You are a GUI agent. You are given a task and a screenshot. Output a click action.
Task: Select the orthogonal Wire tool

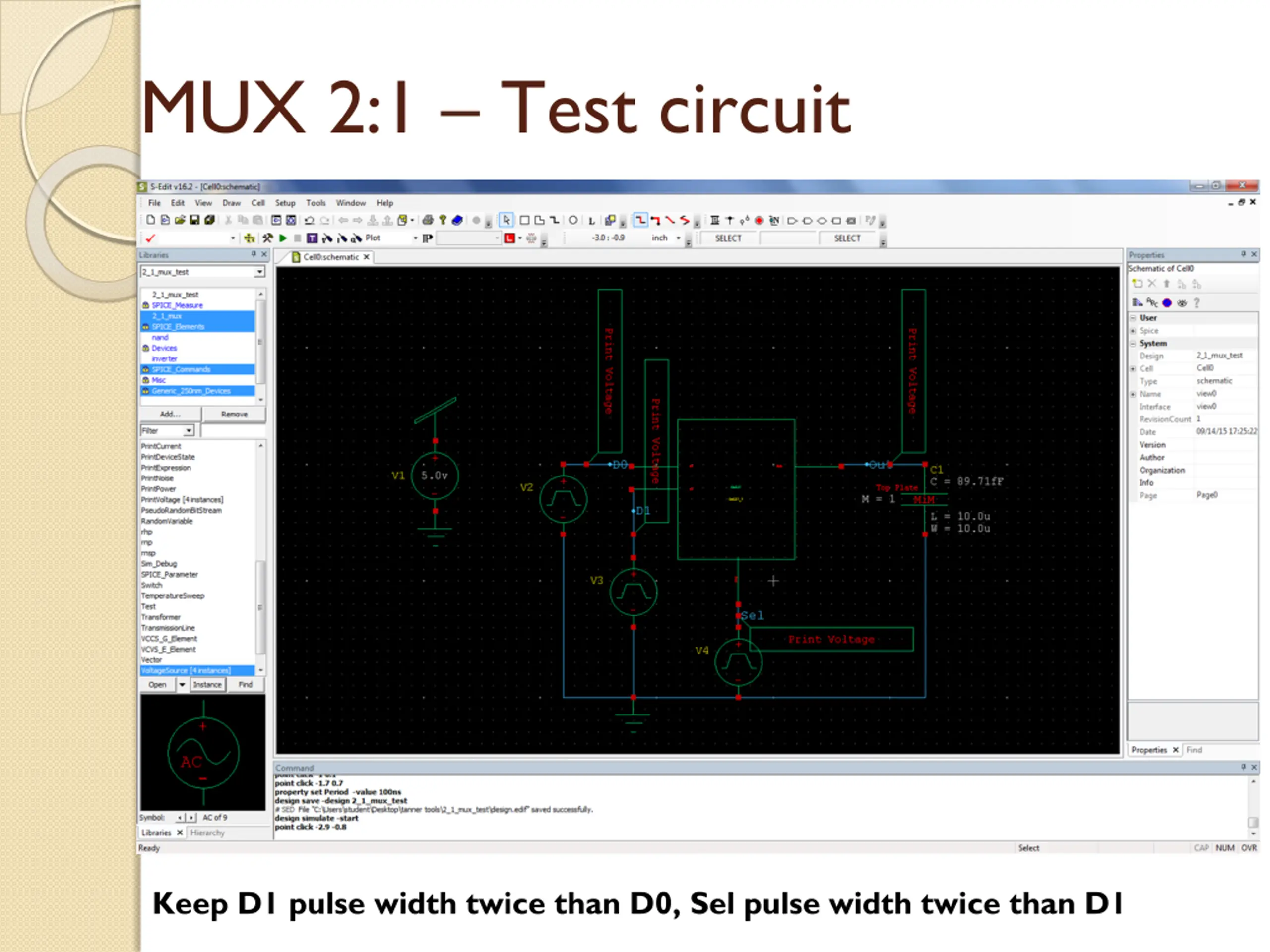[640, 220]
